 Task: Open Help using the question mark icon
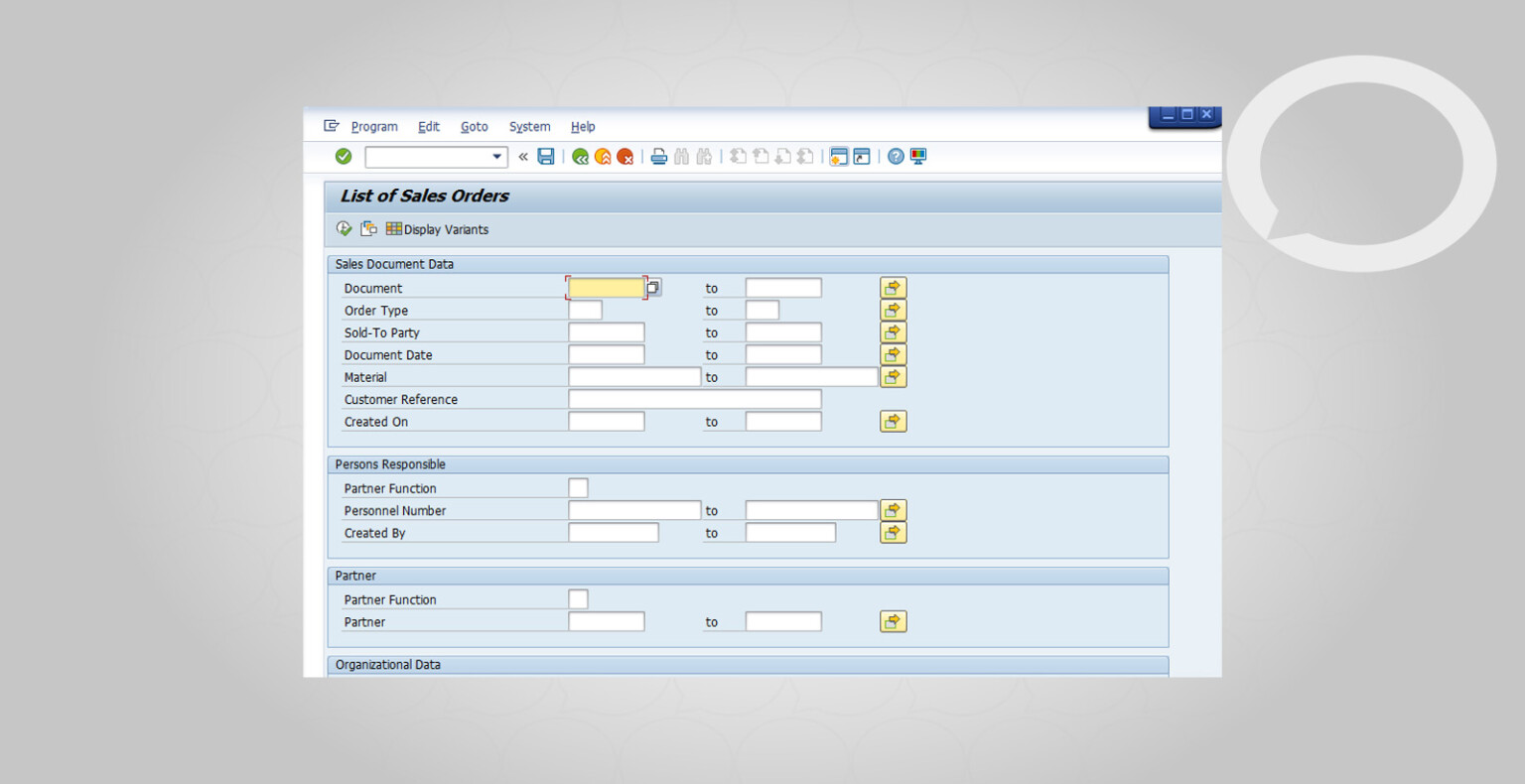point(895,156)
